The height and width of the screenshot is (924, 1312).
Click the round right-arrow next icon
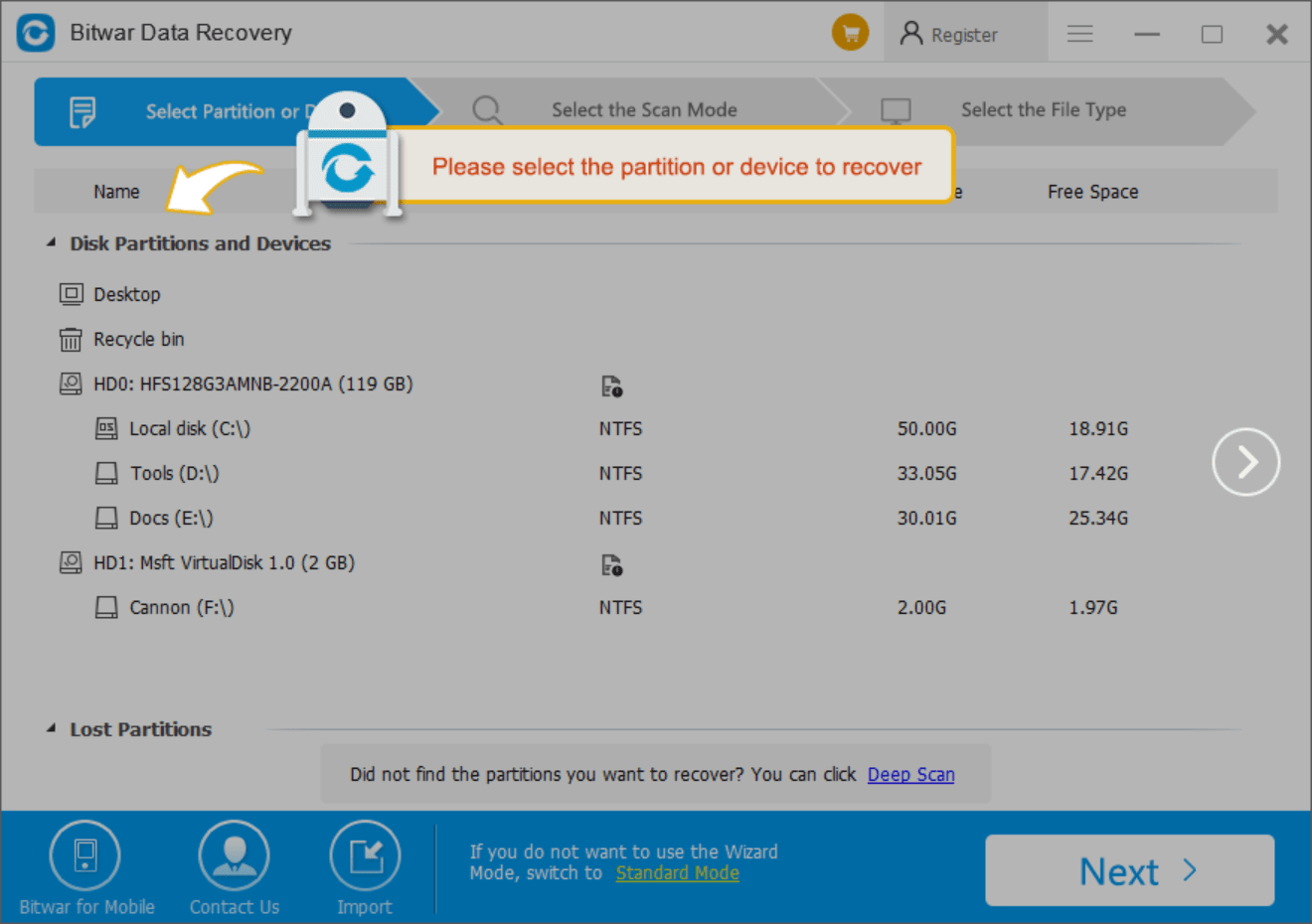point(1244,462)
